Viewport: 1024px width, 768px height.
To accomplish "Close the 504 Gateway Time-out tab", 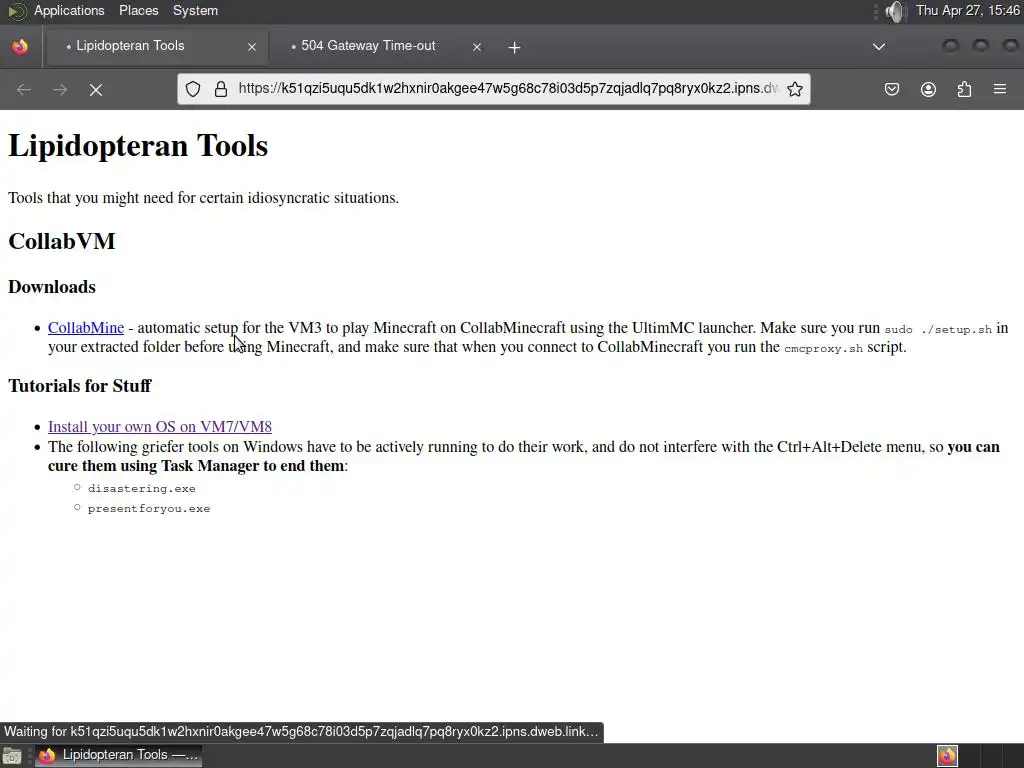I will click(x=477, y=47).
